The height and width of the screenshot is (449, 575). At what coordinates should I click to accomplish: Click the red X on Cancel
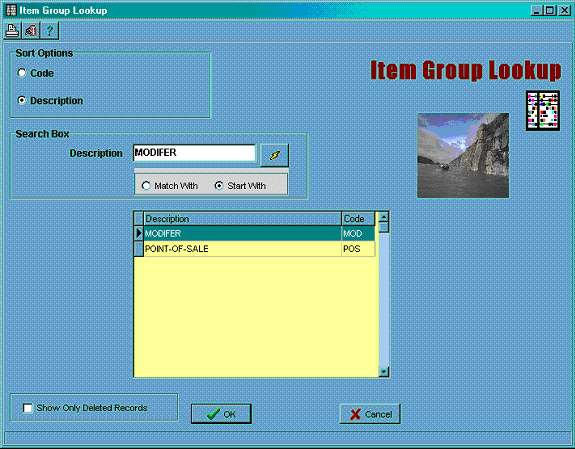click(355, 414)
